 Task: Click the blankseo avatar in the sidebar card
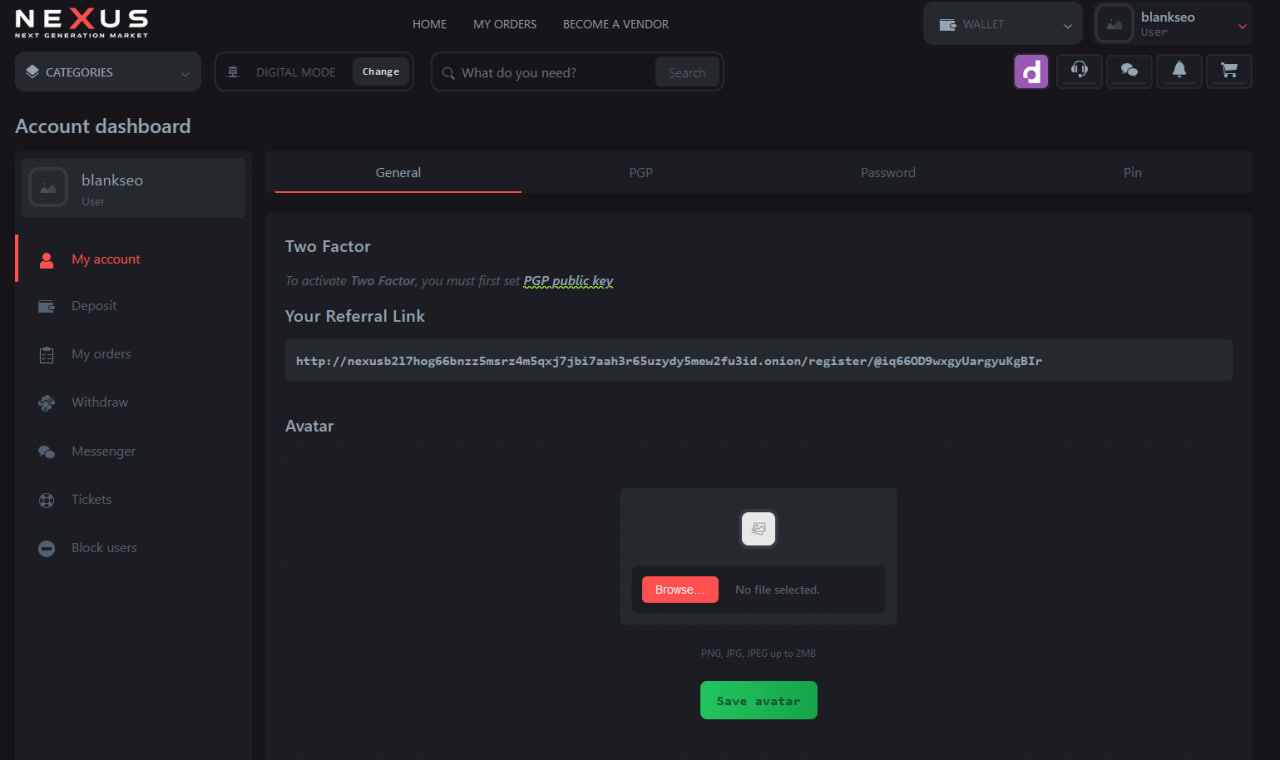48,187
